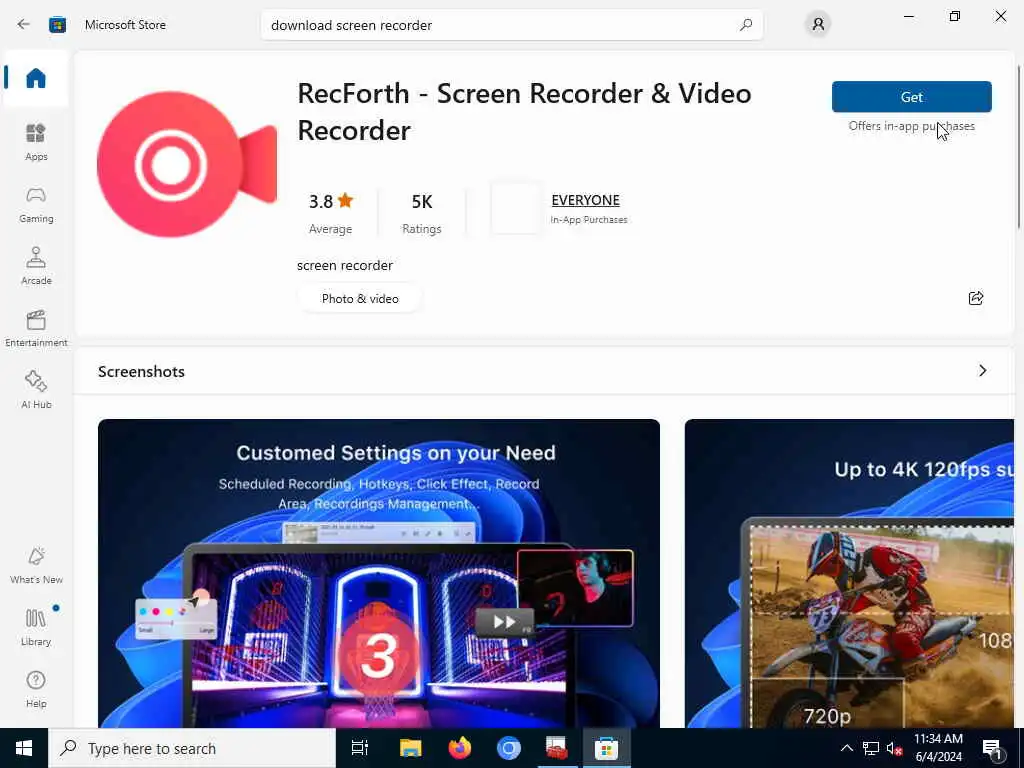Click Microsoft Store taskbar icon
Viewport: 1024px width, 768px height.
click(x=606, y=748)
